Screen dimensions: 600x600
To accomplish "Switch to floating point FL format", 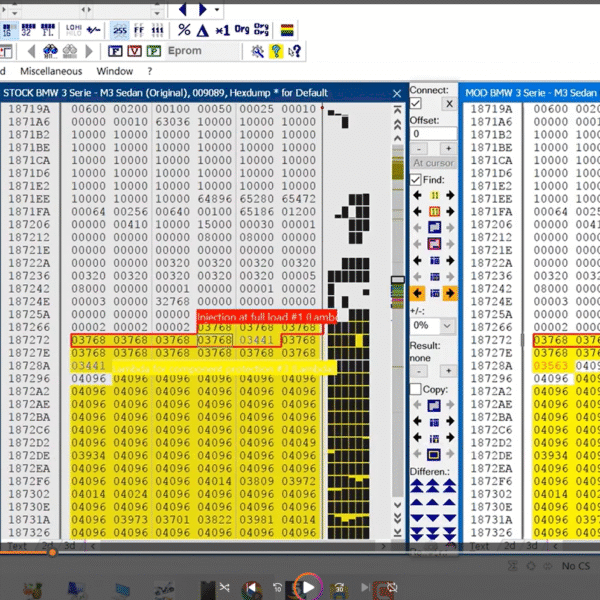I will point(47,30).
